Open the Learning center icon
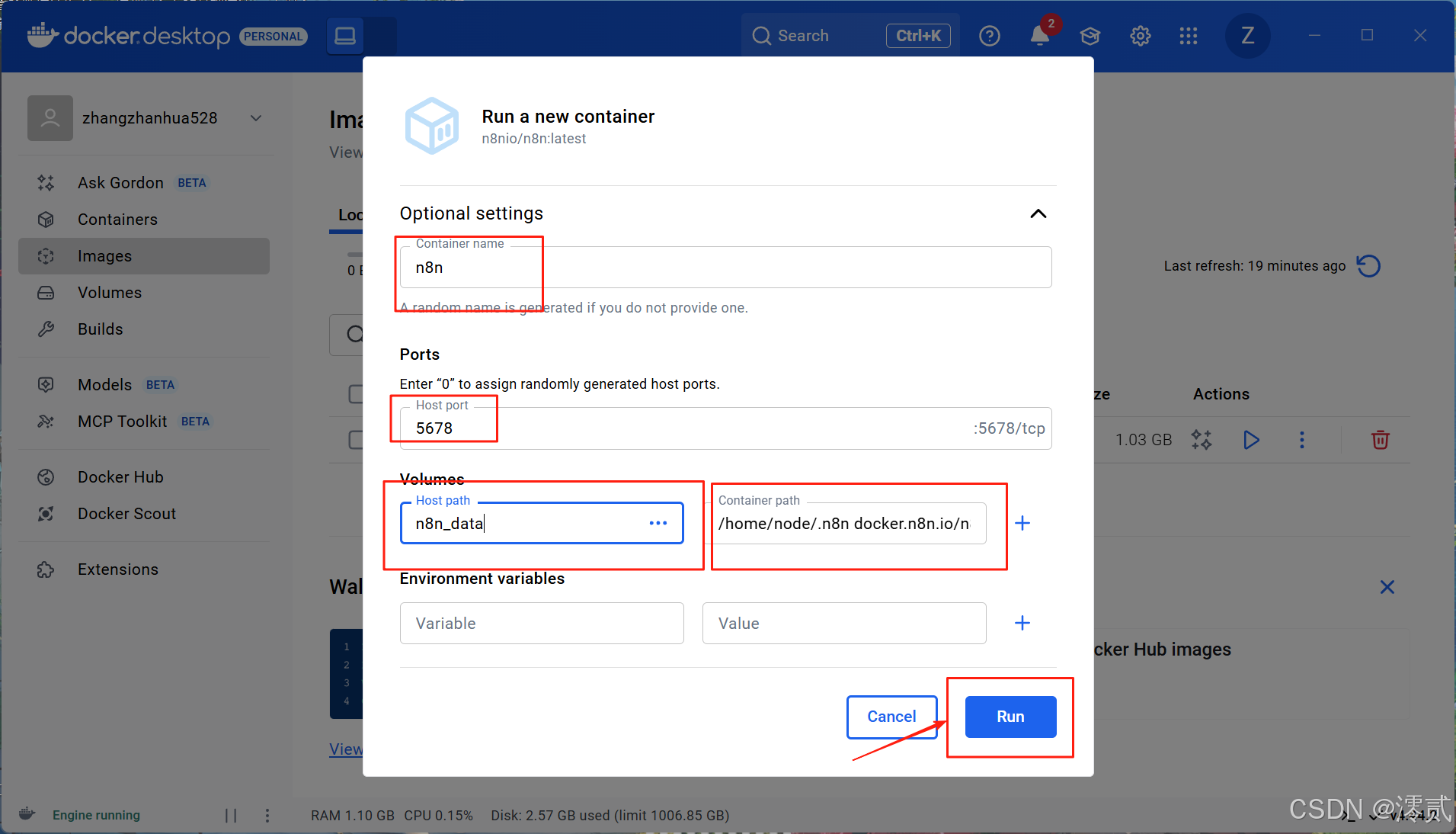The image size is (1456, 834). tap(1090, 36)
